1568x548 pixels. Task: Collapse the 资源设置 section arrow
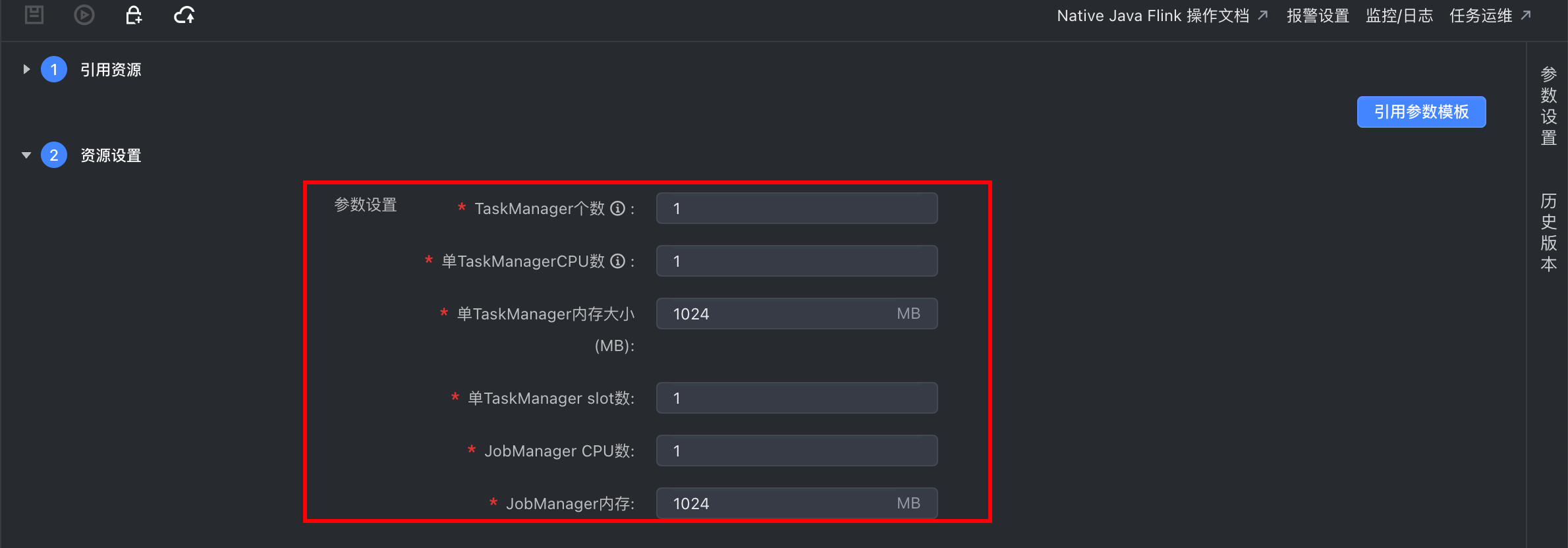[26, 155]
